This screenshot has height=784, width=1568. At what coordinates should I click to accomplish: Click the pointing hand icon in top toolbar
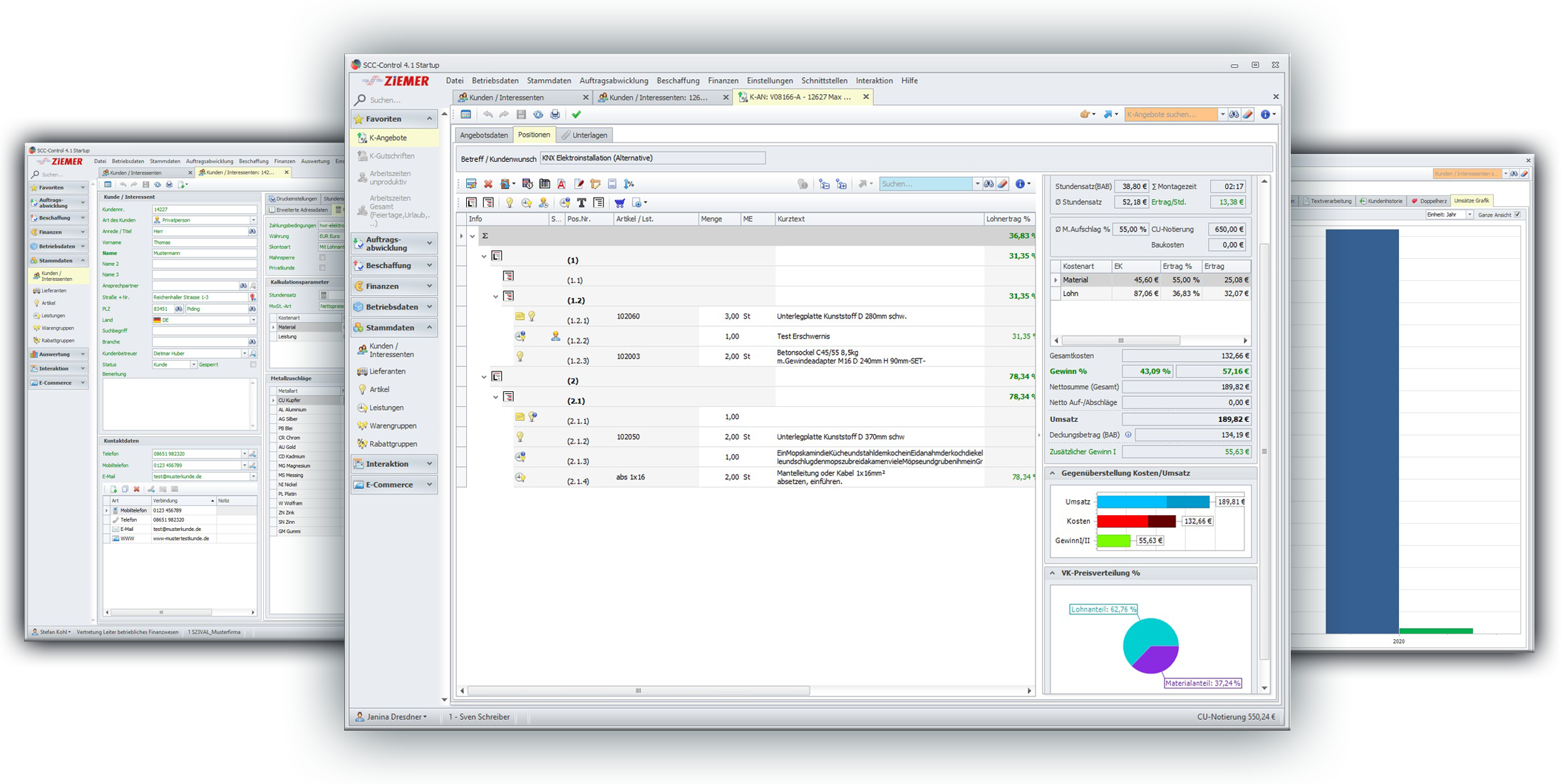(1085, 115)
